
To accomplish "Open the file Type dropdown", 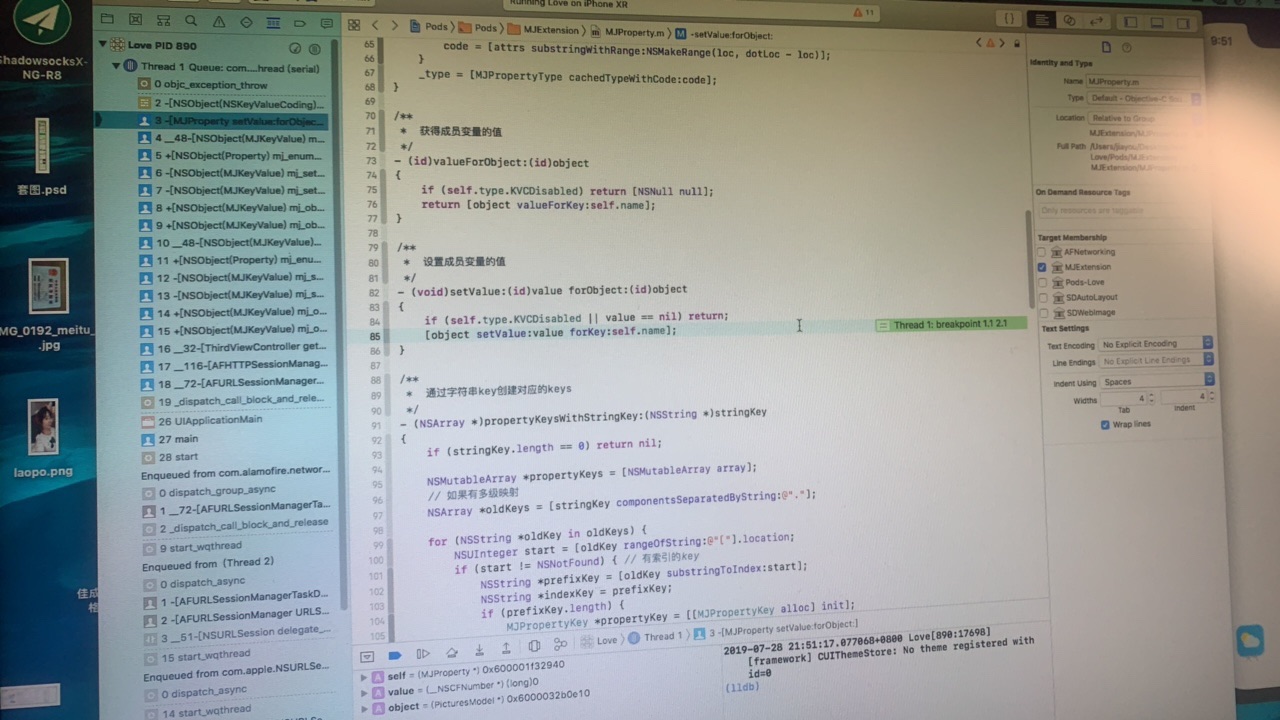I will (1144, 99).
